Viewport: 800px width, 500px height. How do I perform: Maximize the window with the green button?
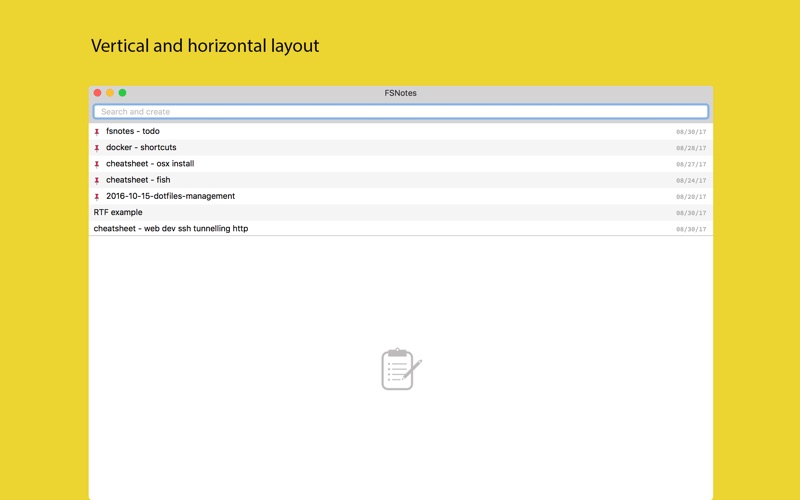122,93
